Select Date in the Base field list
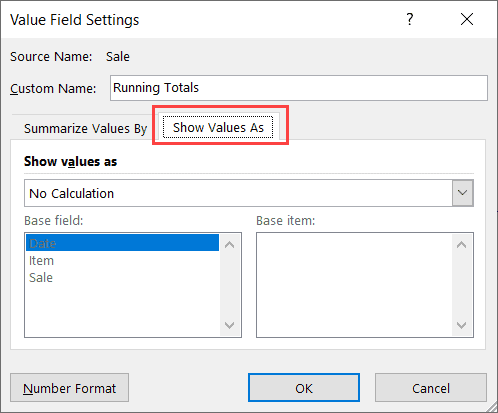 coord(122,243)
